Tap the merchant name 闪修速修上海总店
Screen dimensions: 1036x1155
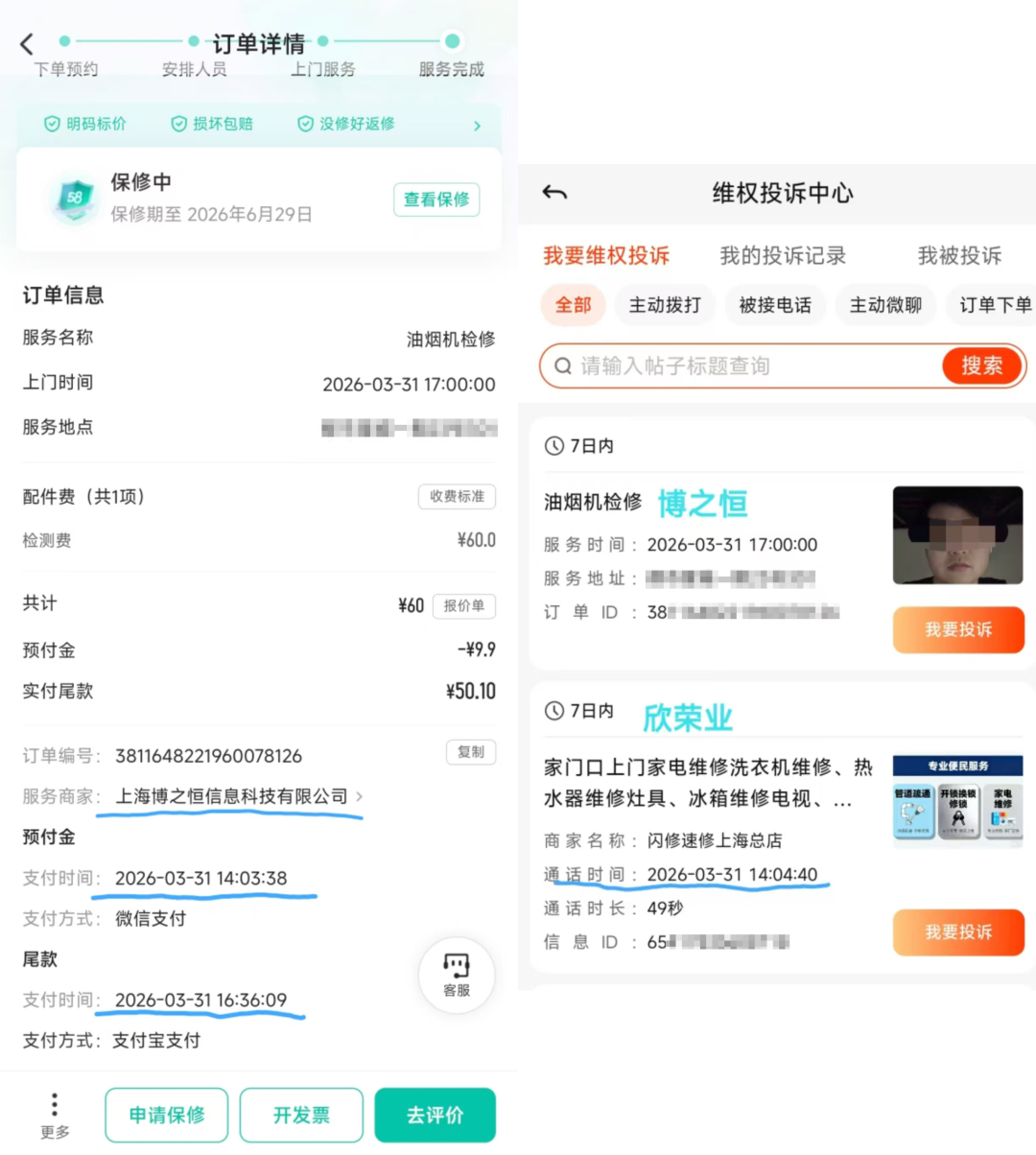pyautogui.click(x=715, y=841)
